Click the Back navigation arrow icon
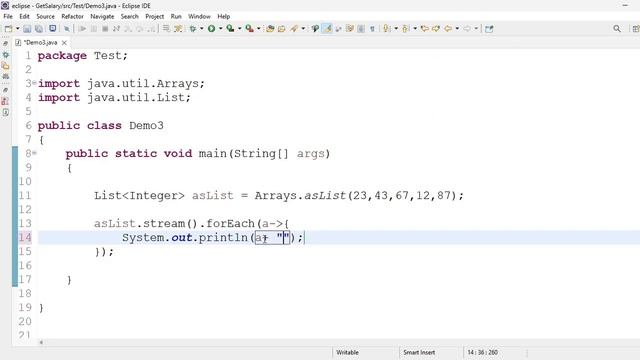Viewport: 640px width, 360px height. click(448, 29)
